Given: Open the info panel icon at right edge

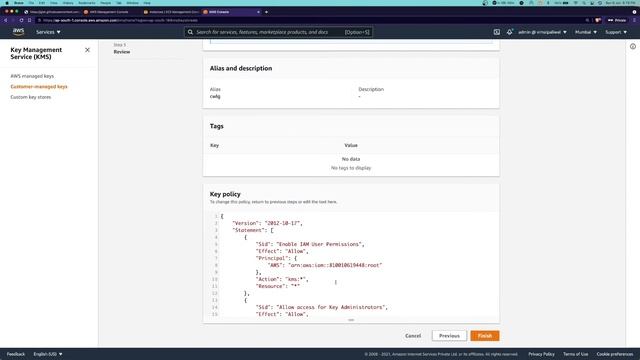Looking at the screenshot, I should [633, 47].
